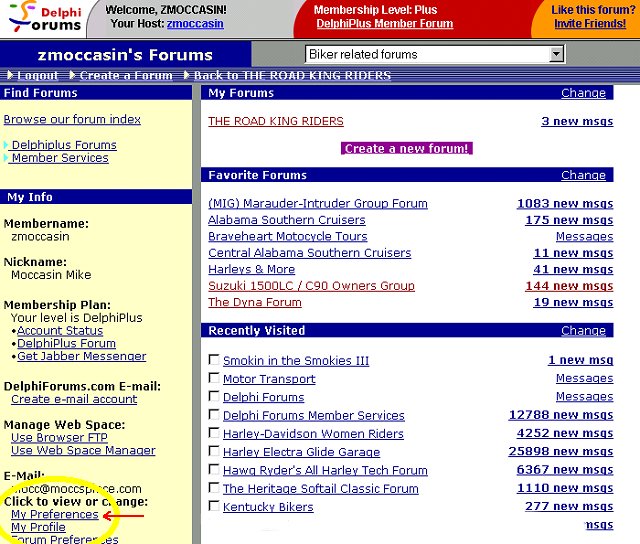Open Use Browser FTP
This screenshot has height=544, width=640.
(x=60, y=437)
